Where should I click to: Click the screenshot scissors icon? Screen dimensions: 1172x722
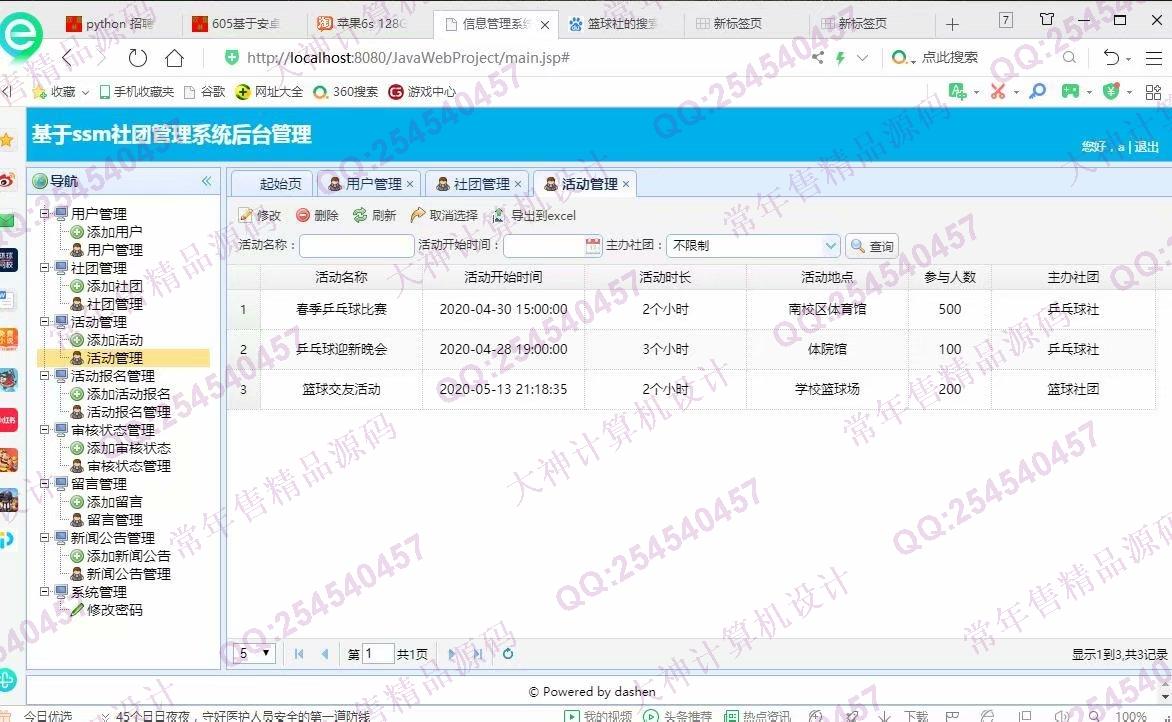[x=998, y=91]
